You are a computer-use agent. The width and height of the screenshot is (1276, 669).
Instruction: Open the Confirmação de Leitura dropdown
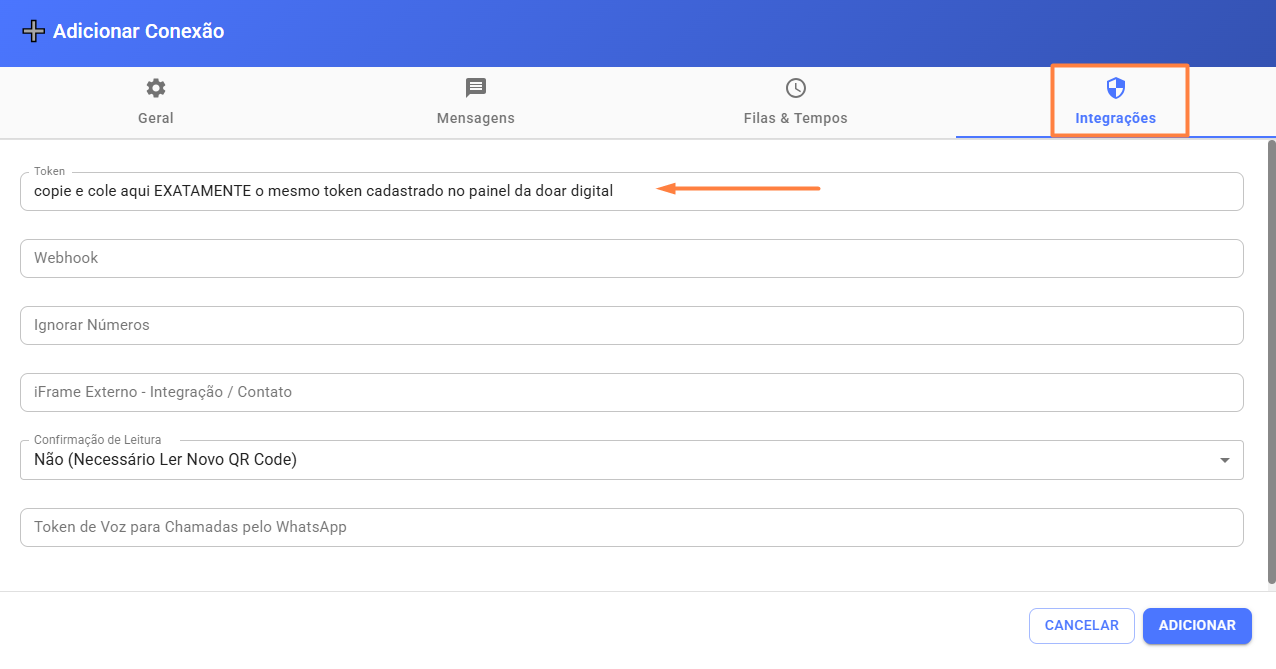[620, 460]
